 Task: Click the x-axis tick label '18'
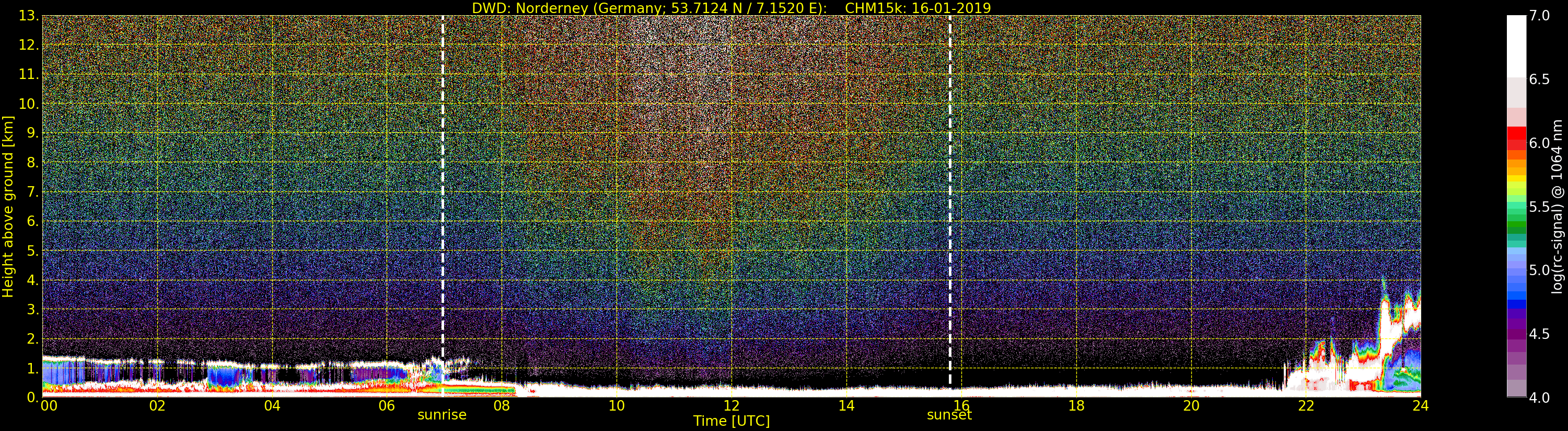pyautogui.click(x=1076, y=405)
